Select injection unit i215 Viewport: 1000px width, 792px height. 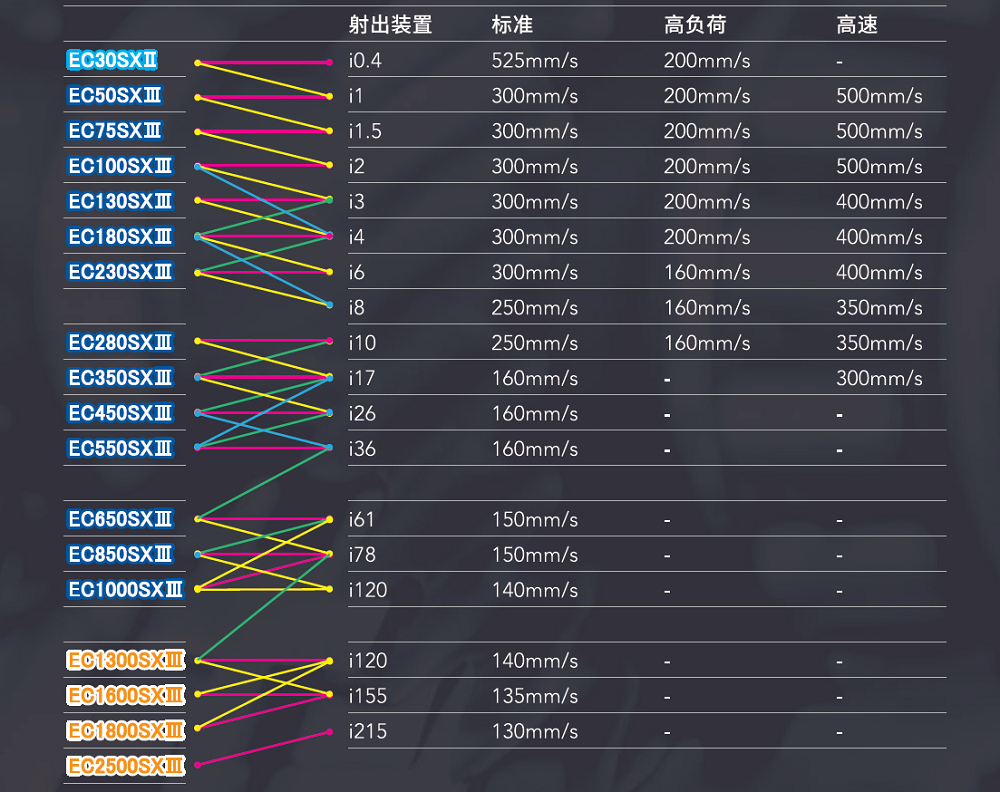[368, 731]
